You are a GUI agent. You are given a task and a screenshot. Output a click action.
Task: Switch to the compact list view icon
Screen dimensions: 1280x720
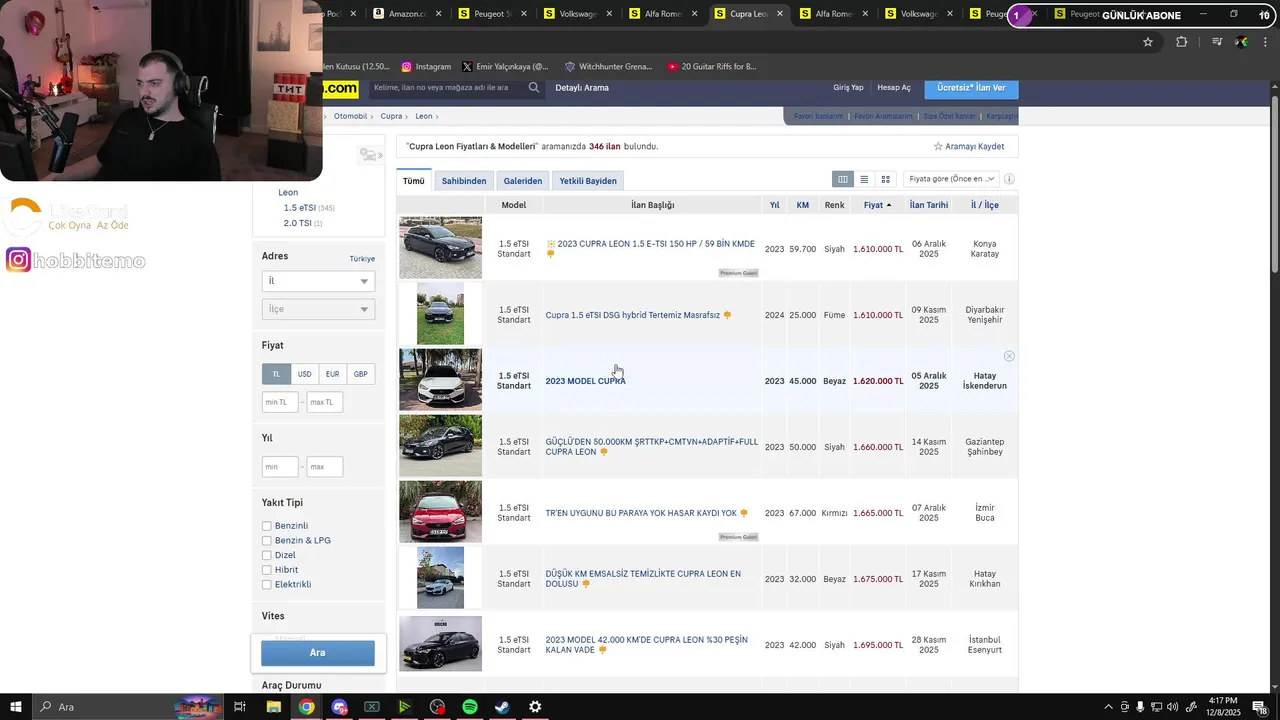pyautogui.click(x=864, y=179)
